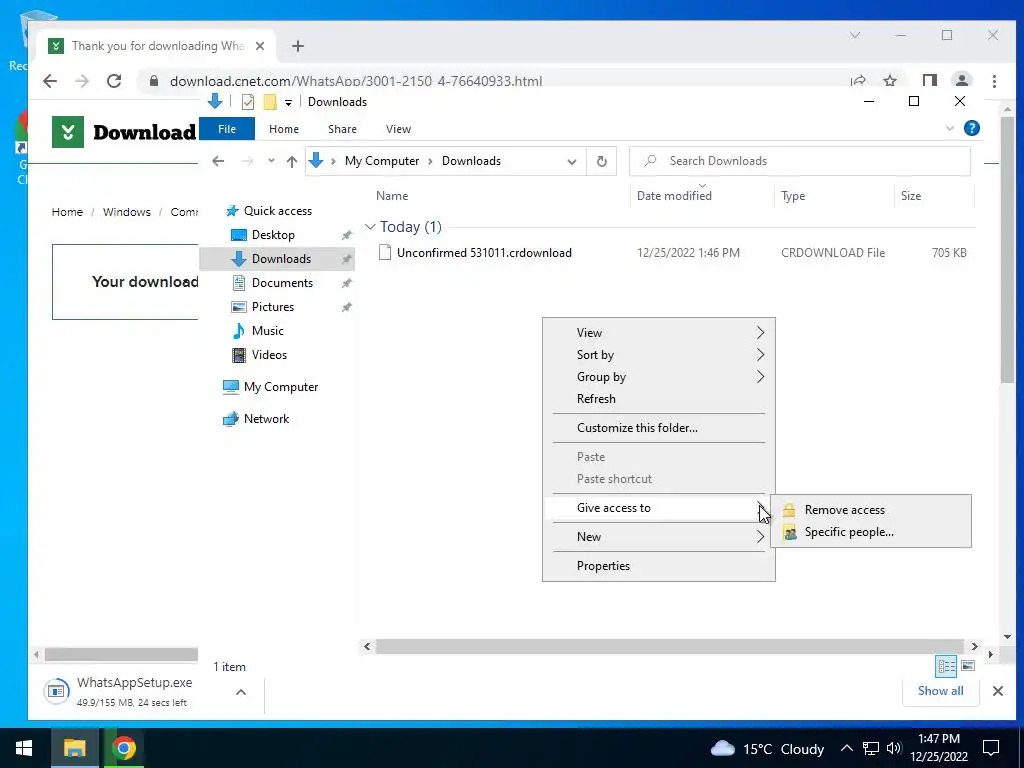Open the View ribbon tab in Explorer
This screenshot has width=1024, height=768.
(x=398, y=129)
